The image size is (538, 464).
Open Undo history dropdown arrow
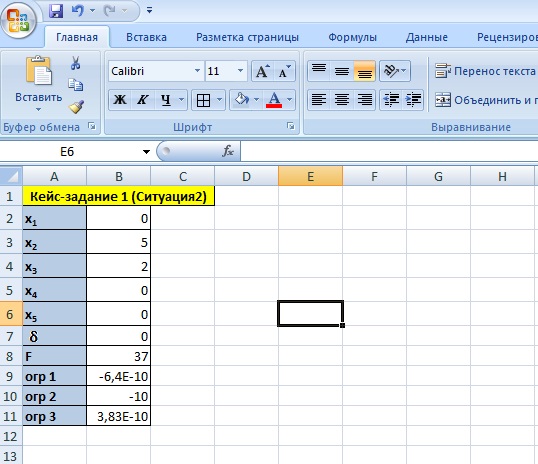[92, 11]
